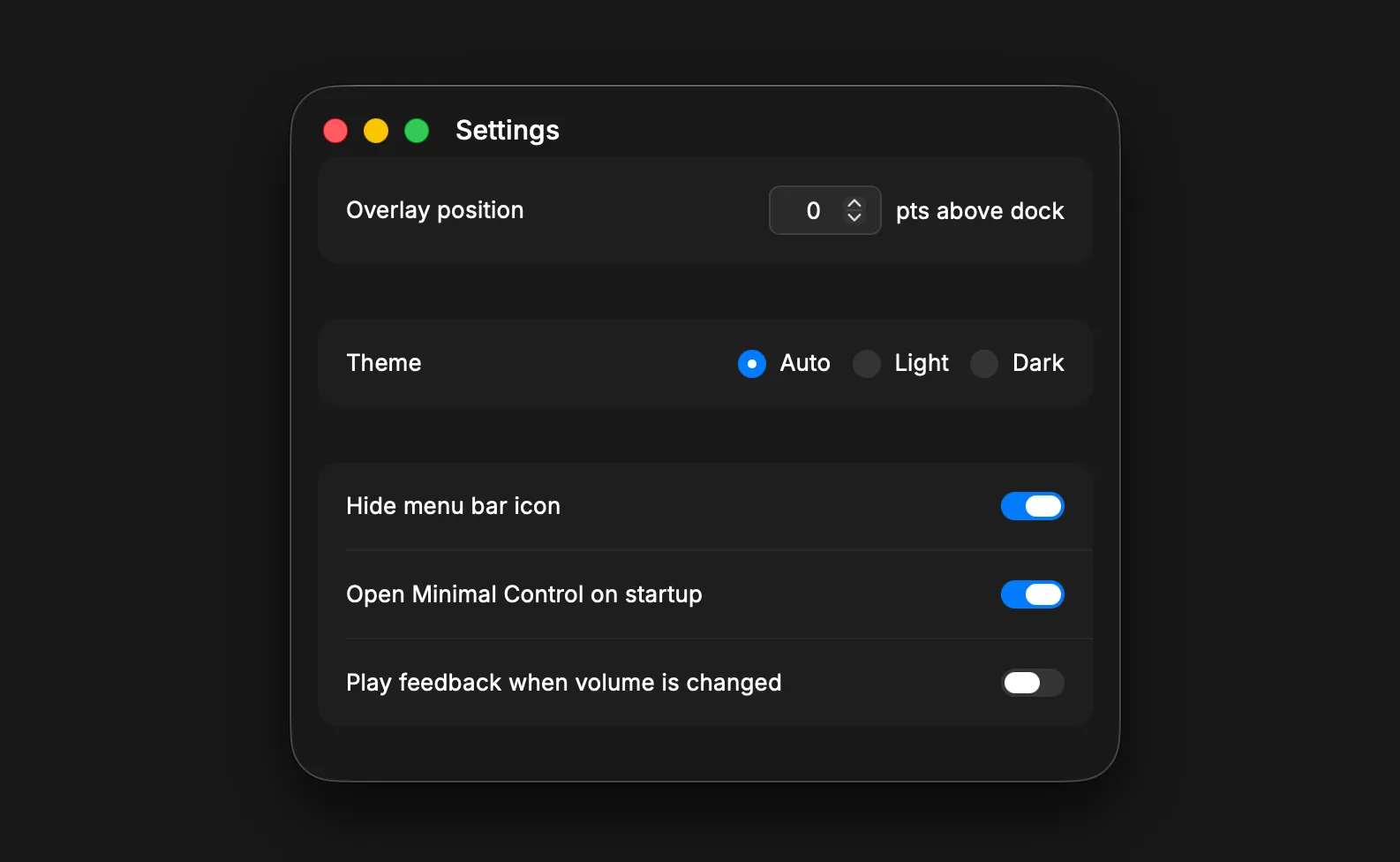Click the Dark theme label

[x=1038, y=363]
